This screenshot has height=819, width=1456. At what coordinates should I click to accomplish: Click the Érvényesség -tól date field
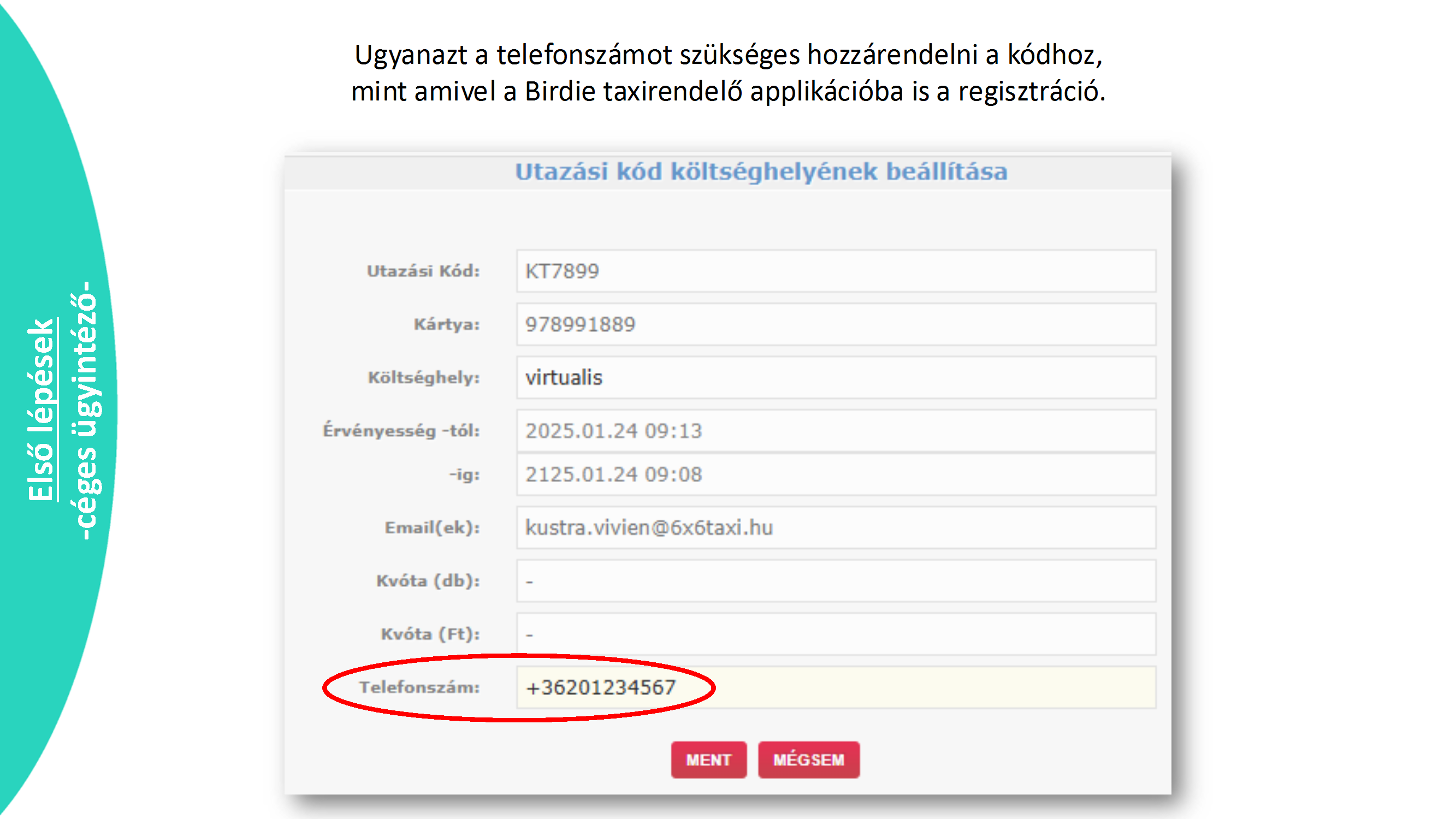coord(836,431)
